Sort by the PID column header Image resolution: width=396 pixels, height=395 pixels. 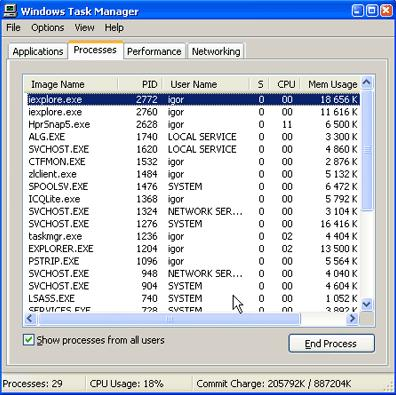pyautogui.click(x=140, y=84)
